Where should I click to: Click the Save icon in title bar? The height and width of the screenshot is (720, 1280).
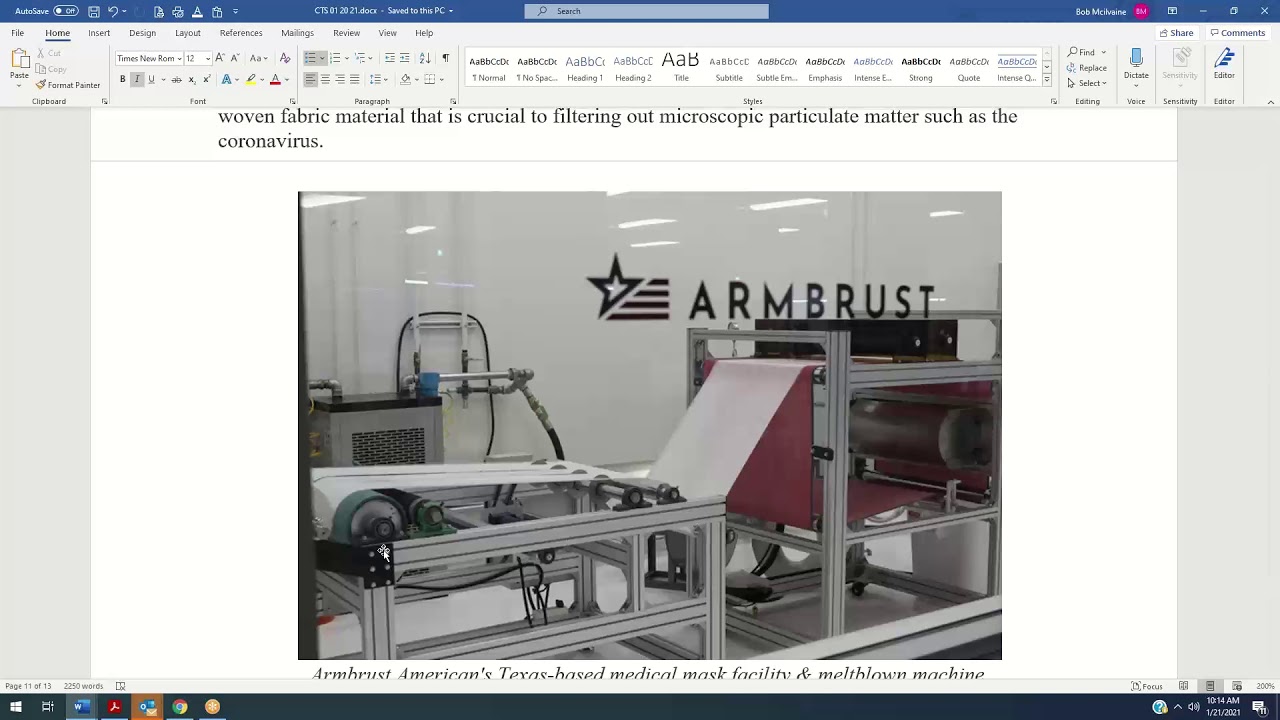[93, 11]
